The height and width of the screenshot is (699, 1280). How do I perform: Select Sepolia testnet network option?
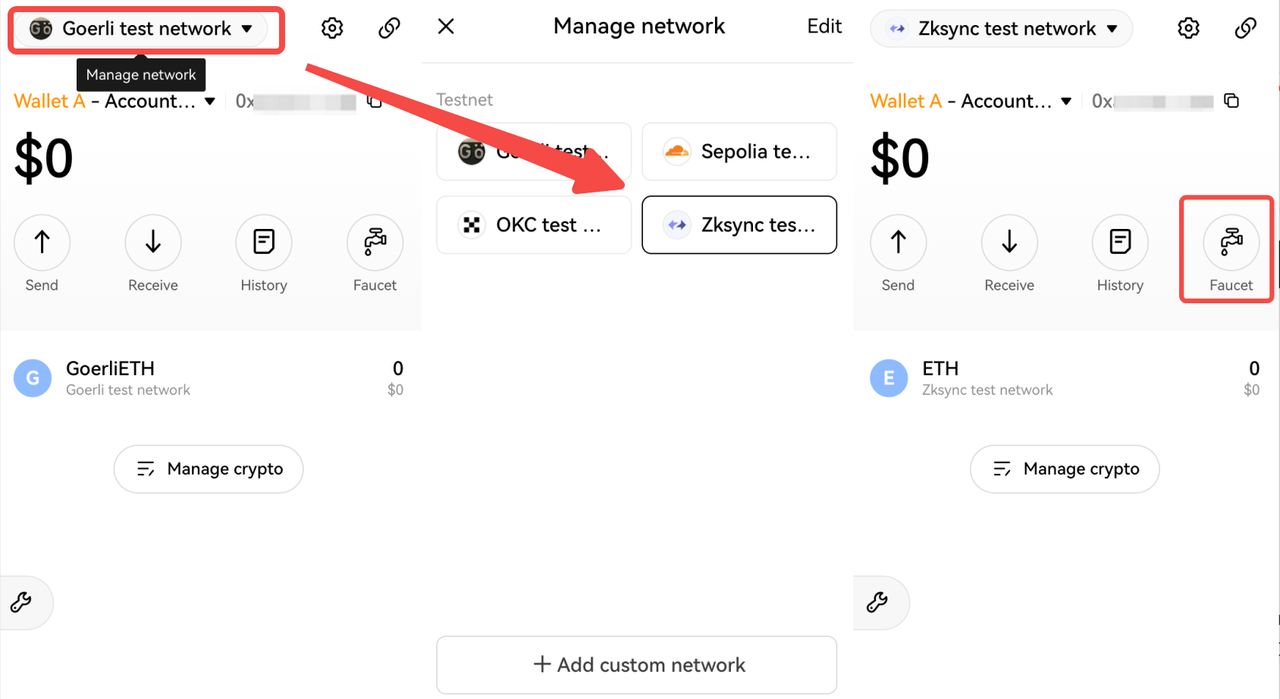739,152
